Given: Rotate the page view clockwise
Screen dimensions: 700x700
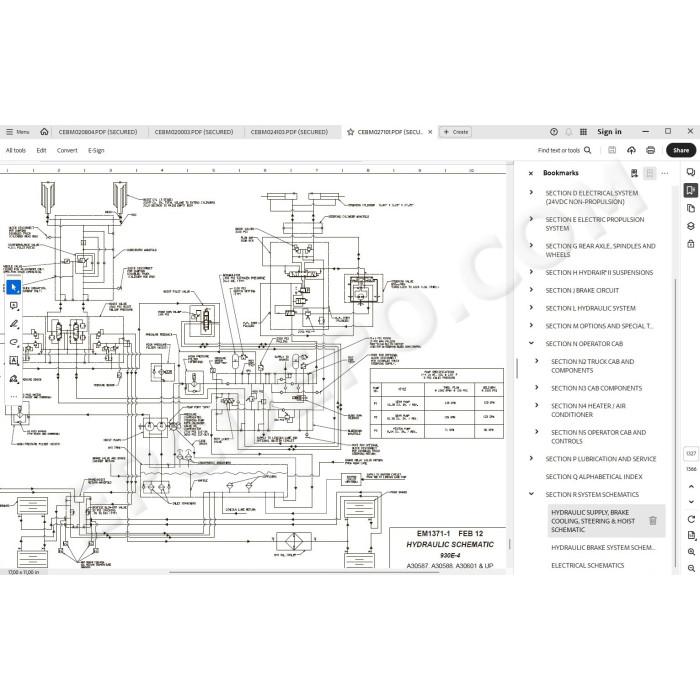Looking at the screenshot, I should pos(691,519).
